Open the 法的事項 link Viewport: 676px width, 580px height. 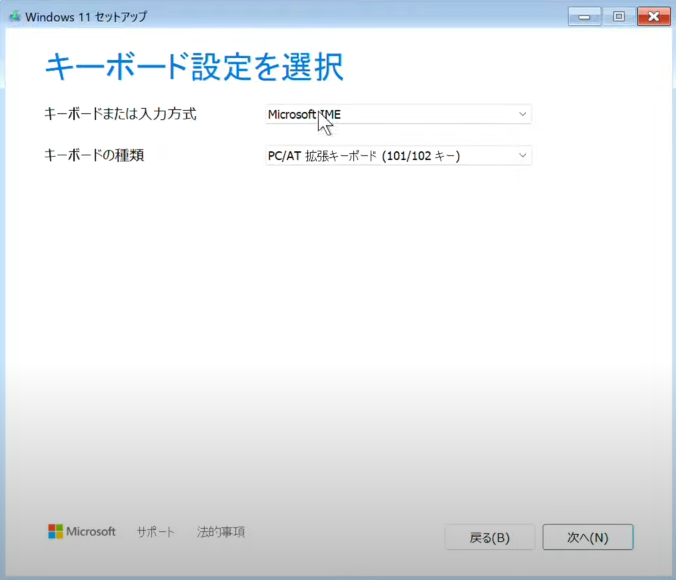tap(221, 532)
